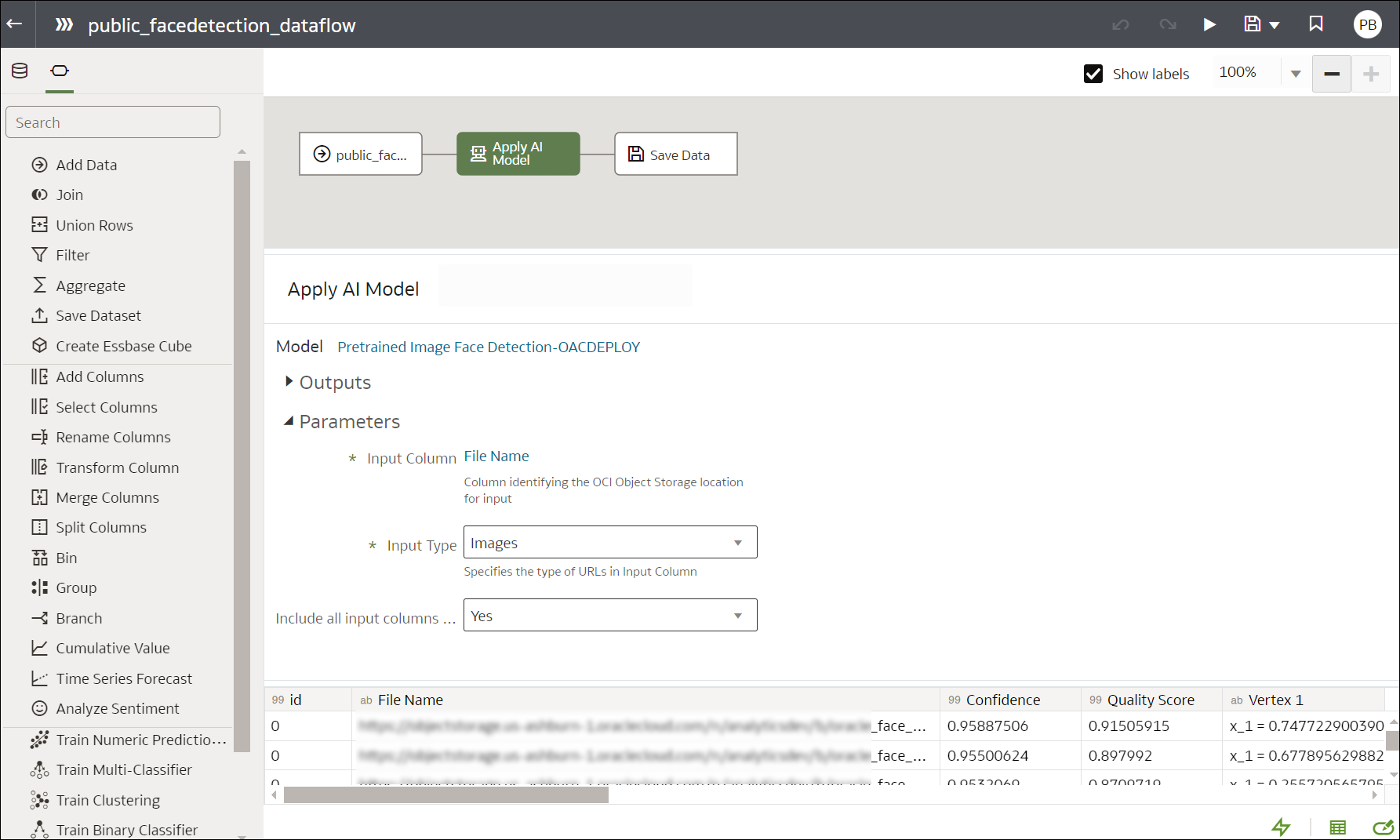Image resolution: width=1400 pixels, height=840 pixels.
Task: Click the horizontal scrollbar of data preview
Action: (445, 795)
